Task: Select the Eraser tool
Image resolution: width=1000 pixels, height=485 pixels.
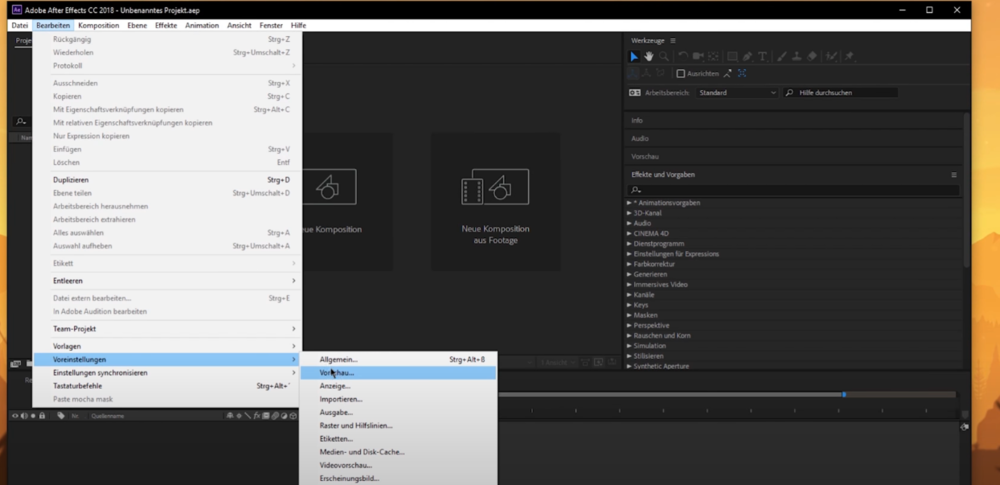Action: point(812,57)
